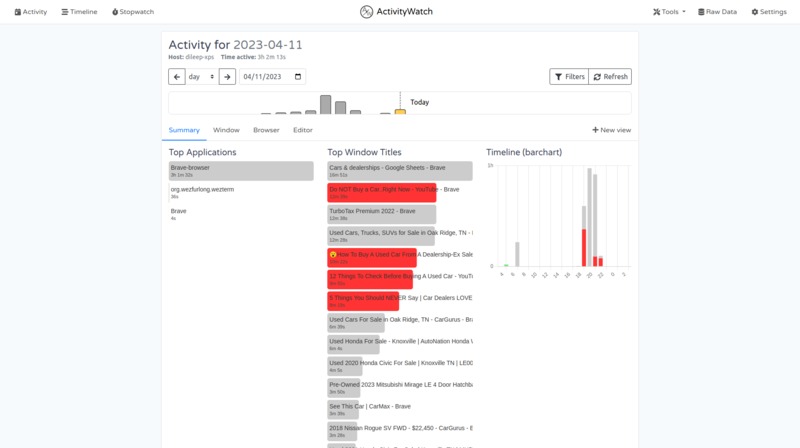Select Cars & dealerships Google Sheets title

400,171
